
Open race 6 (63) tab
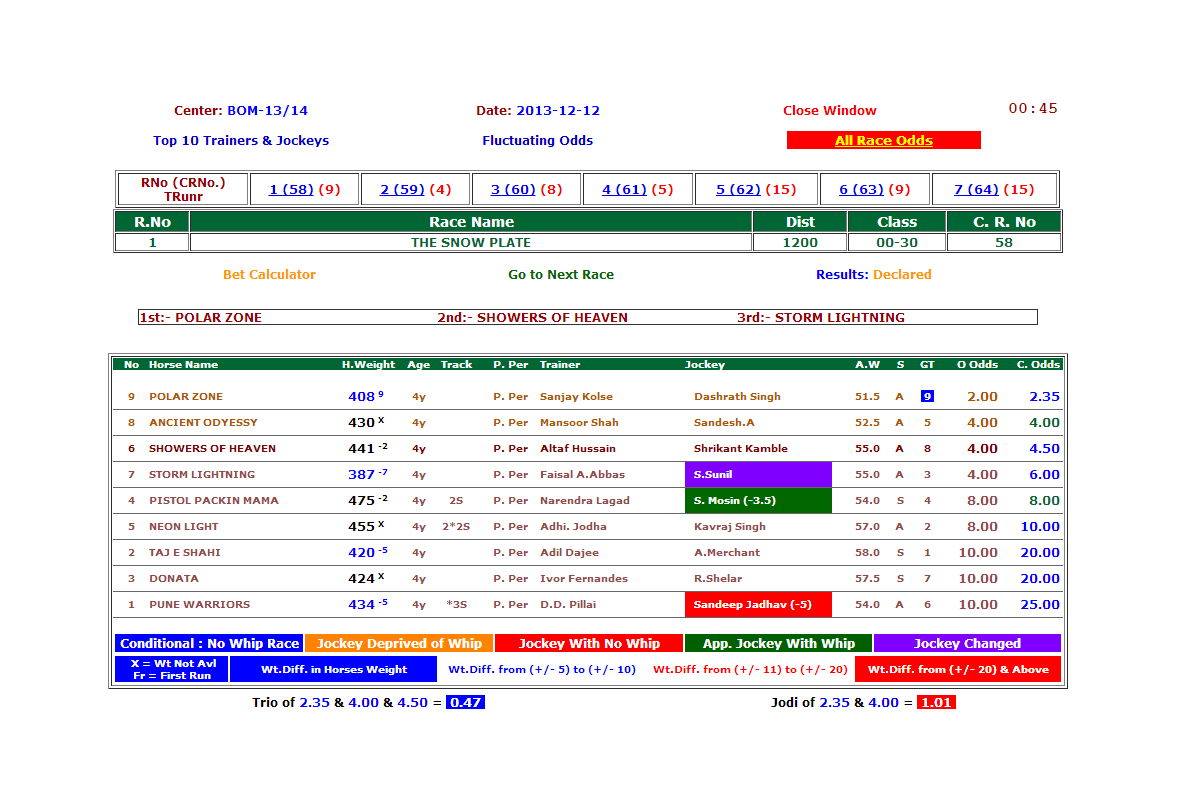click(x=862, y=190)
